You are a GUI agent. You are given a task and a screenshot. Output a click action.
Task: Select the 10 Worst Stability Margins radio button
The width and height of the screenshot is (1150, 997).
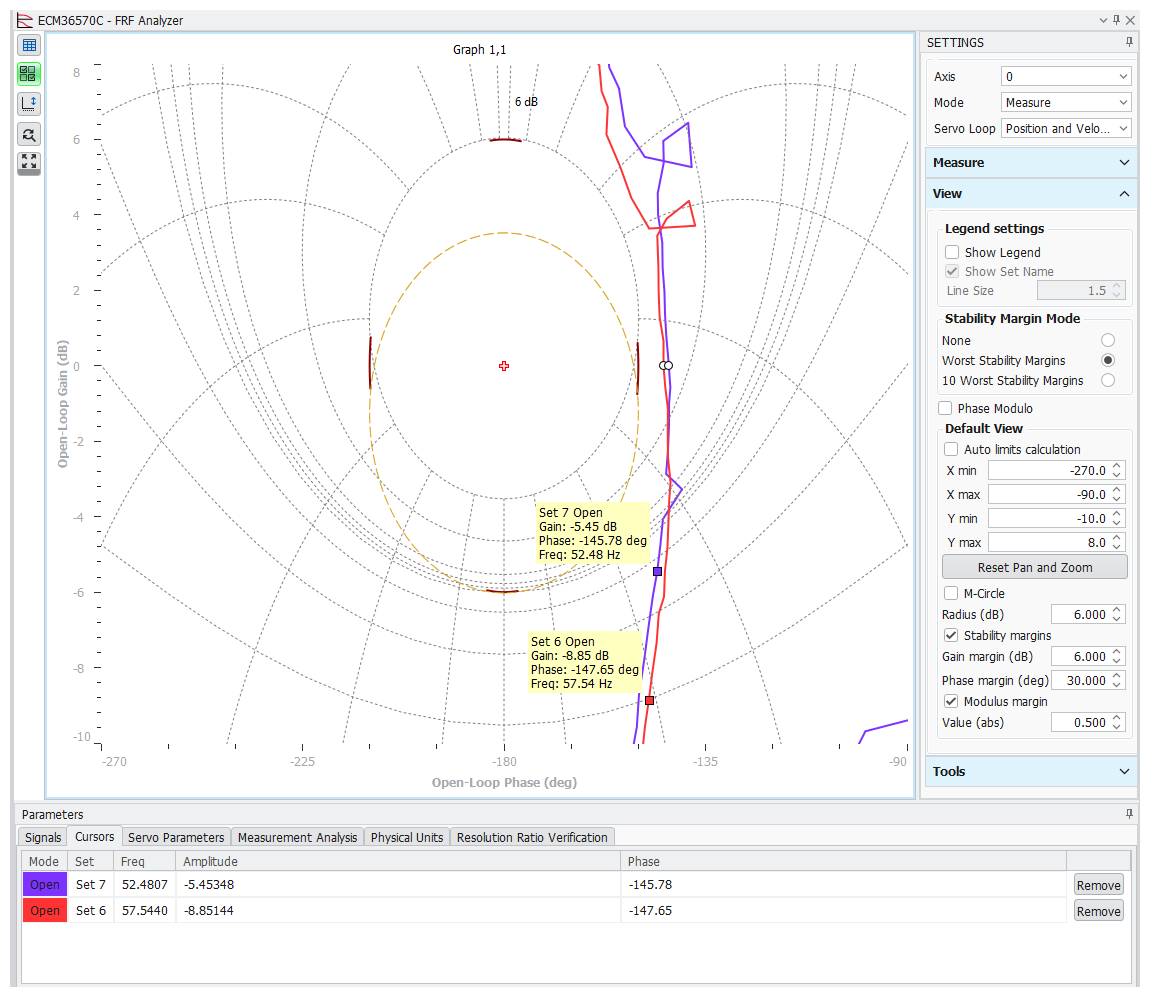tap(1107, 379)
